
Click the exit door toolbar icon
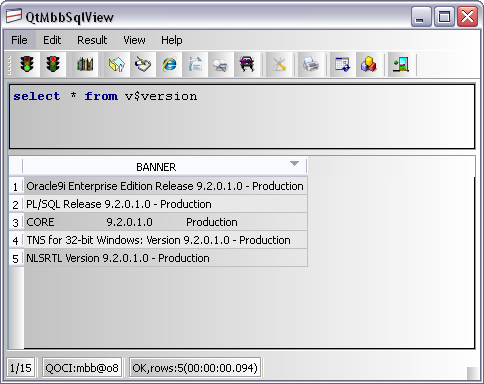(x=400, y=64)
